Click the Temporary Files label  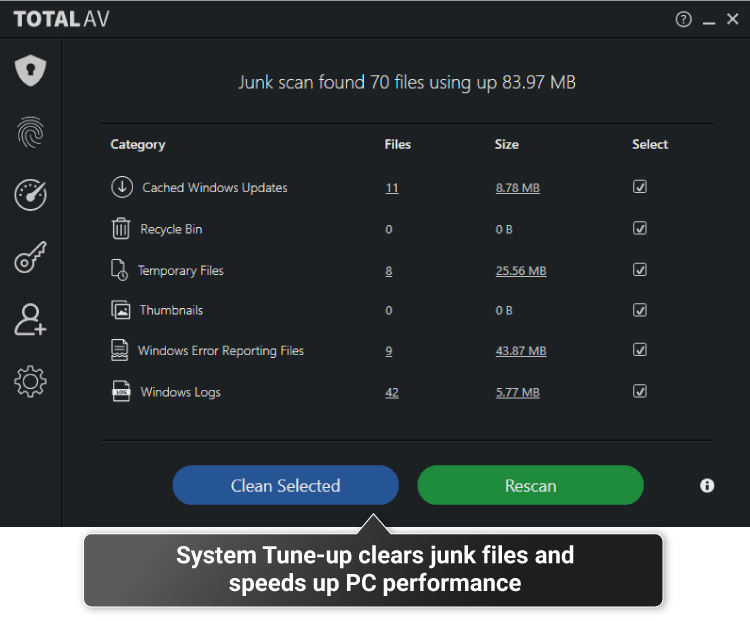coord(181,271)
